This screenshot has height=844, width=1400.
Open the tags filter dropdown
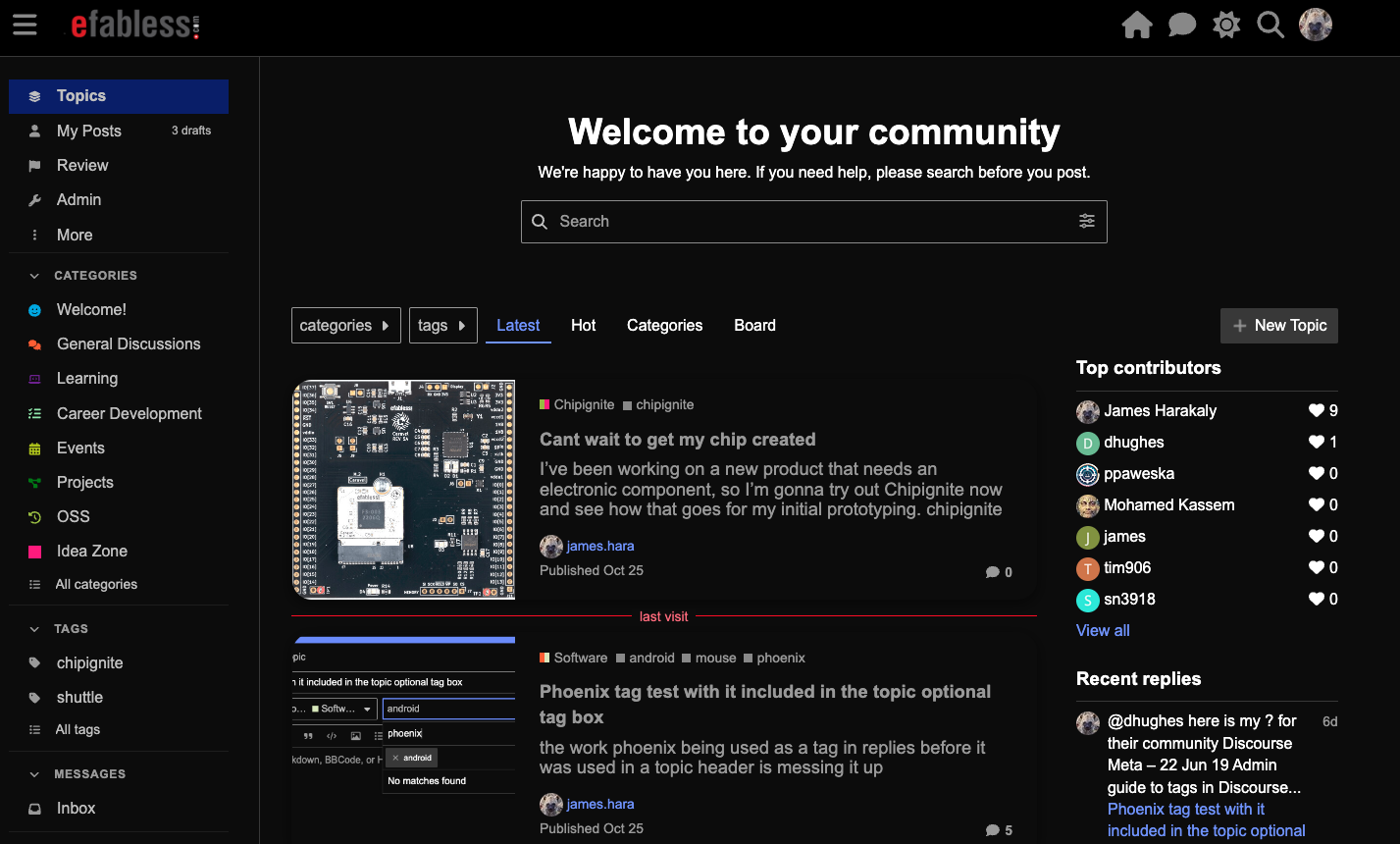coord(441,326)
